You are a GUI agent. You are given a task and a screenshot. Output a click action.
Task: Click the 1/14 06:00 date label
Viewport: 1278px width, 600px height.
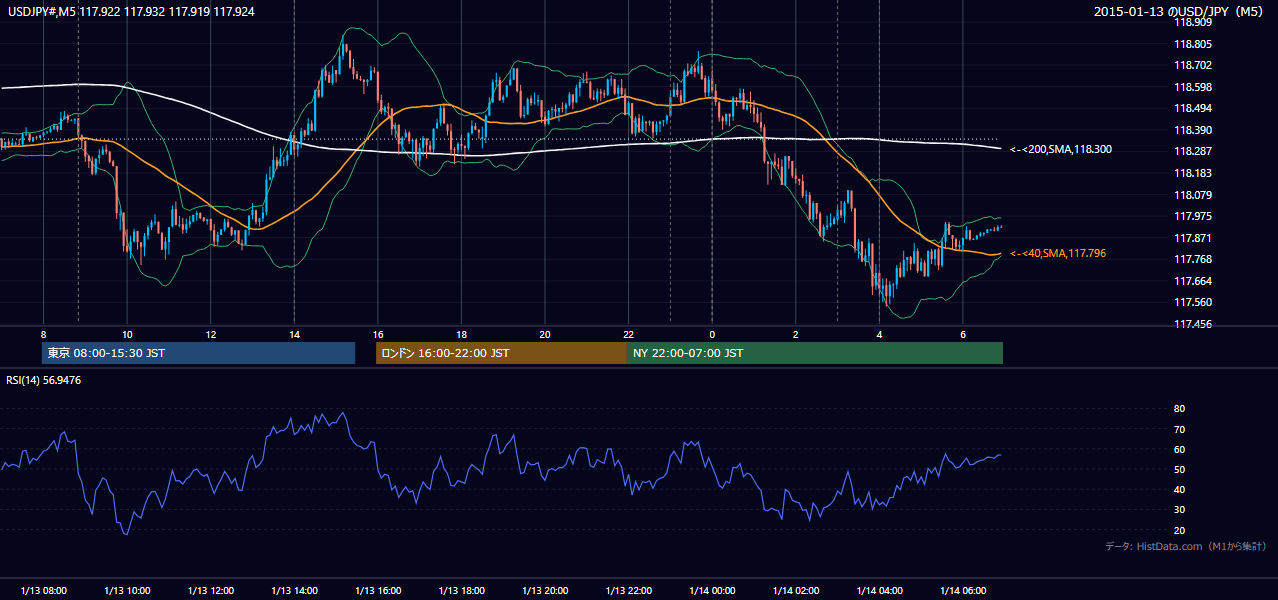(962, 590)
